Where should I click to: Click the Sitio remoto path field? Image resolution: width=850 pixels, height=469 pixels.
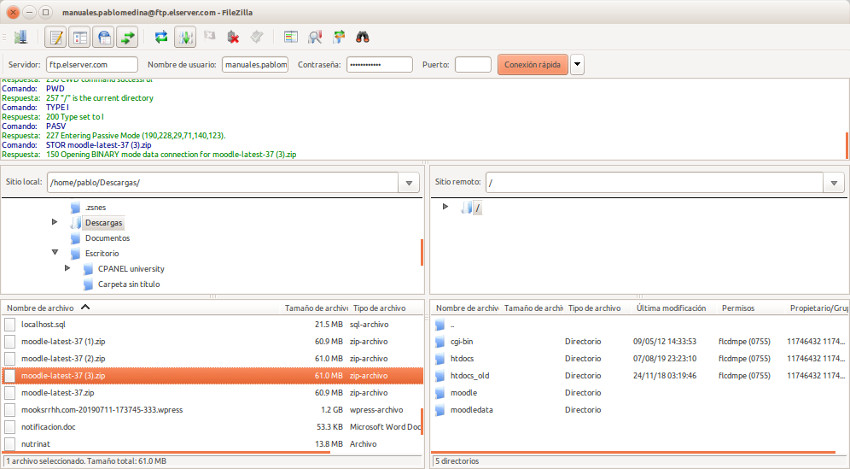(x=655, y=183)
